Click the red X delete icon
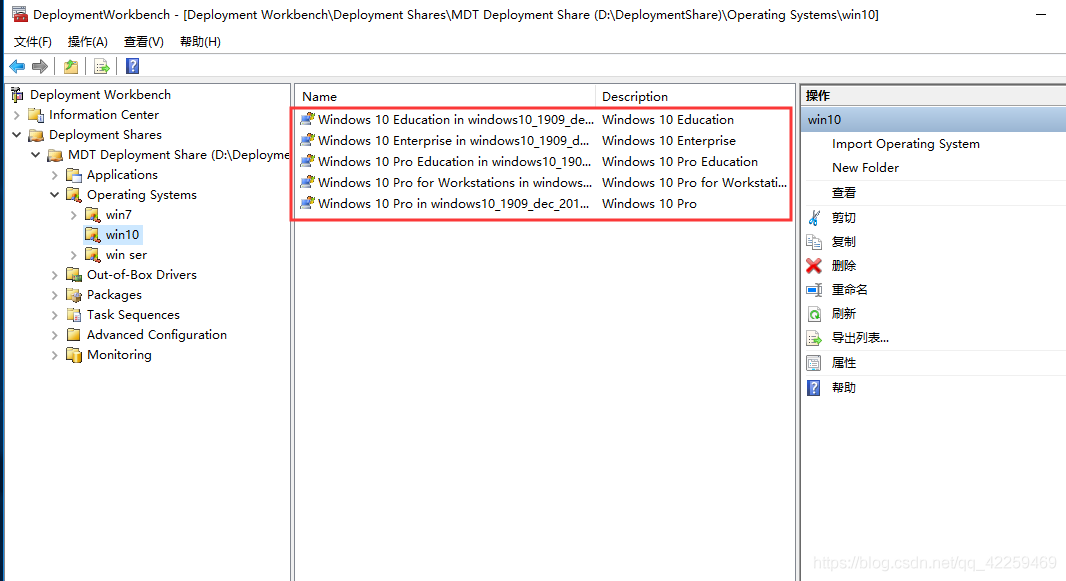 (x=814, y=266)
